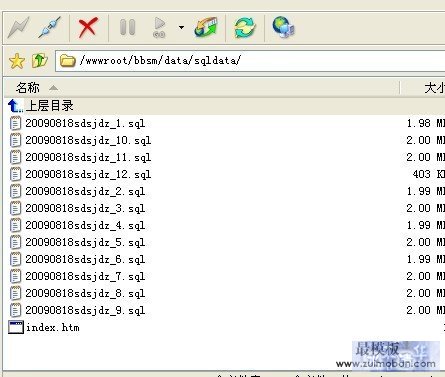Open dropdown arrow beside the go button
445x377 pixels.
pyautogui.click(x=181, y=27)
